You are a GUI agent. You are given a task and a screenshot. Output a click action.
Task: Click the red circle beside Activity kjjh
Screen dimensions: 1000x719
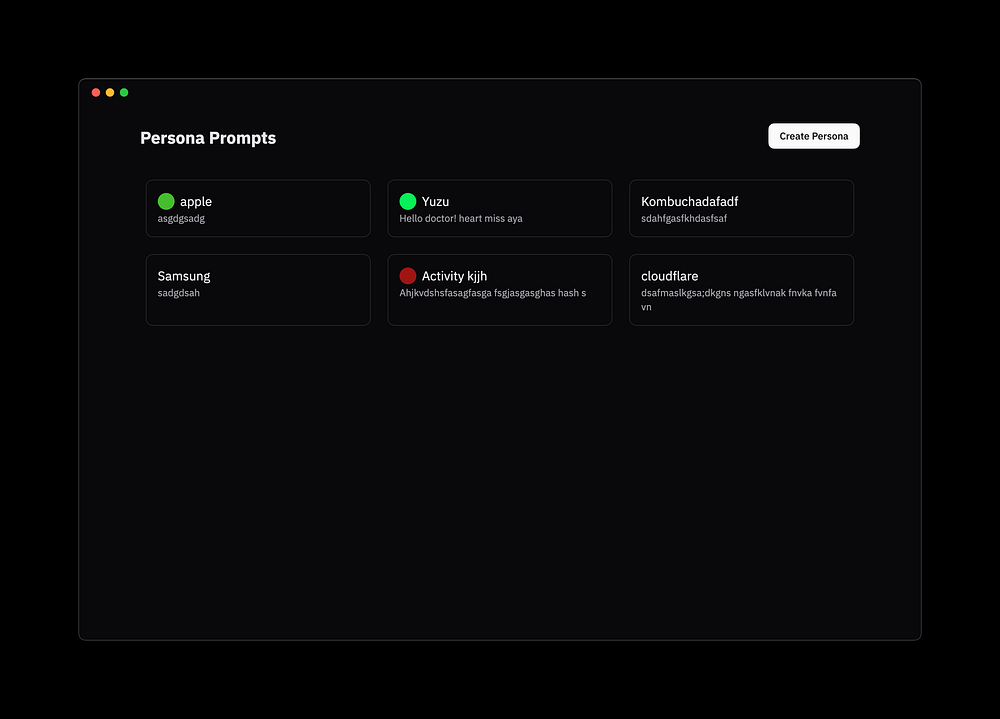pyautogui.click(x=408, y=276)
